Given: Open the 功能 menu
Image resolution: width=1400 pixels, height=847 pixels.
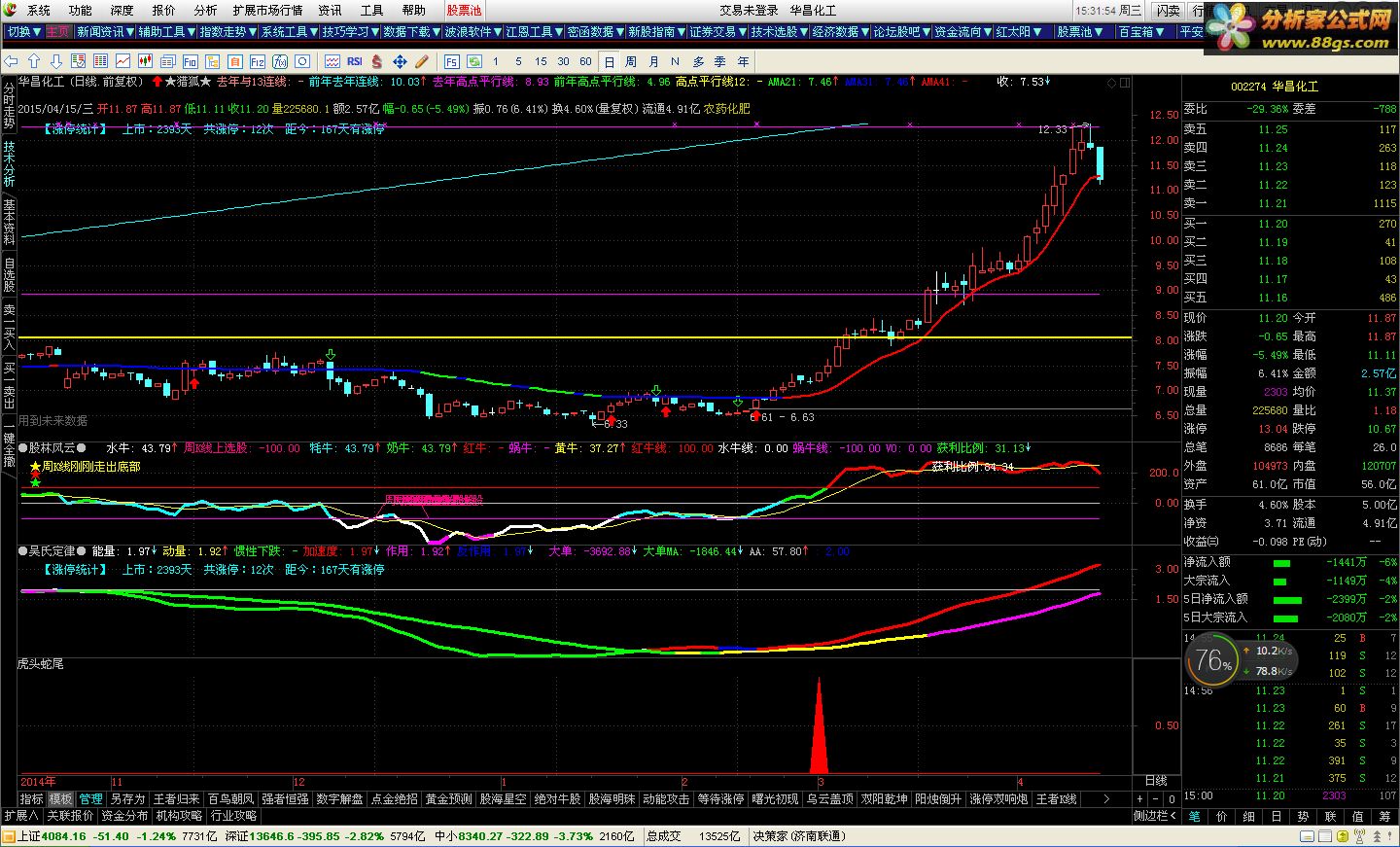Looking at the screenshot, I should click(81, 10).
